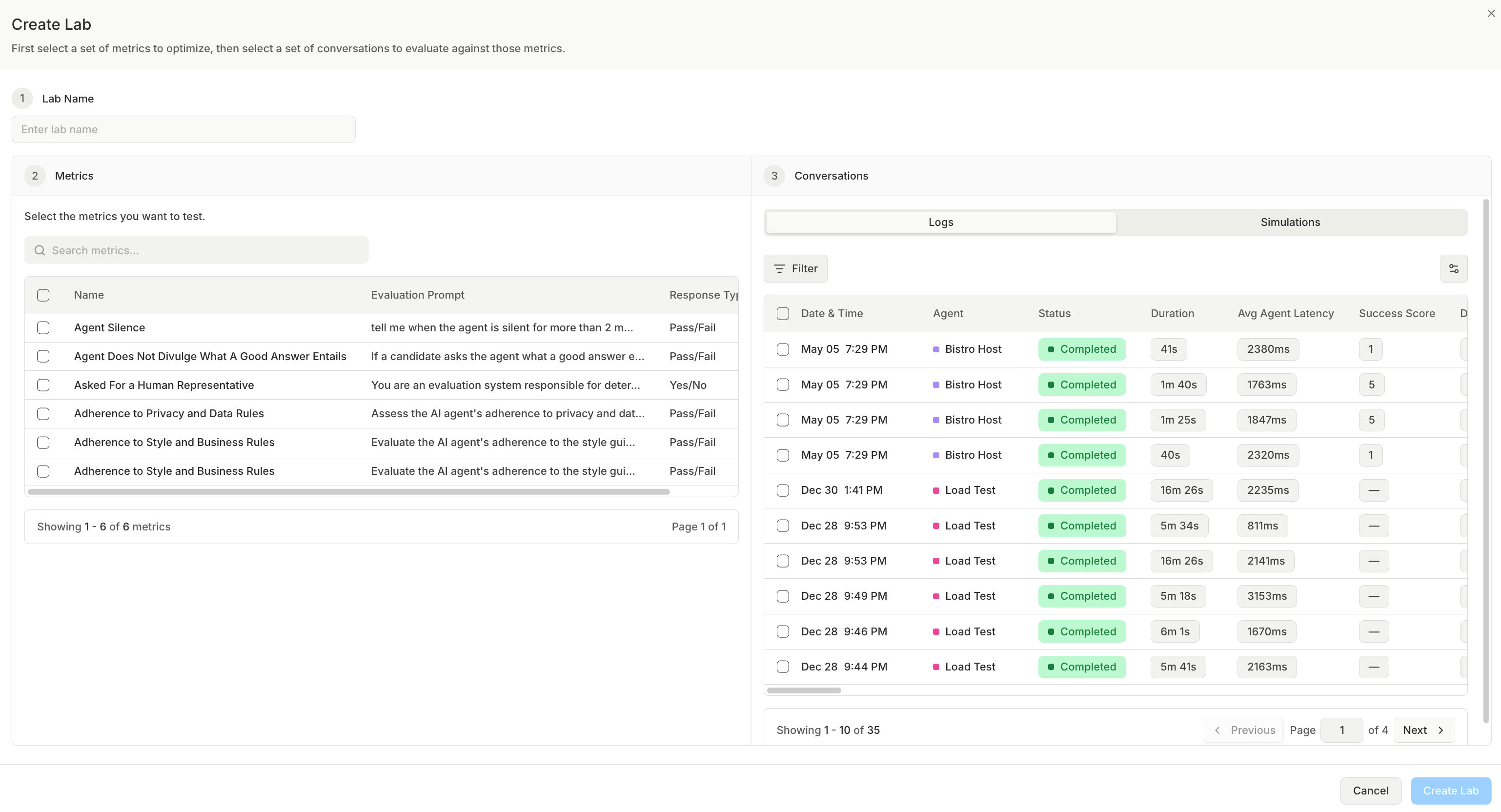1501x812 pixels.
Task: Tick the Dec 28 9:44 PM conversation checkbox
Action: 783,667
